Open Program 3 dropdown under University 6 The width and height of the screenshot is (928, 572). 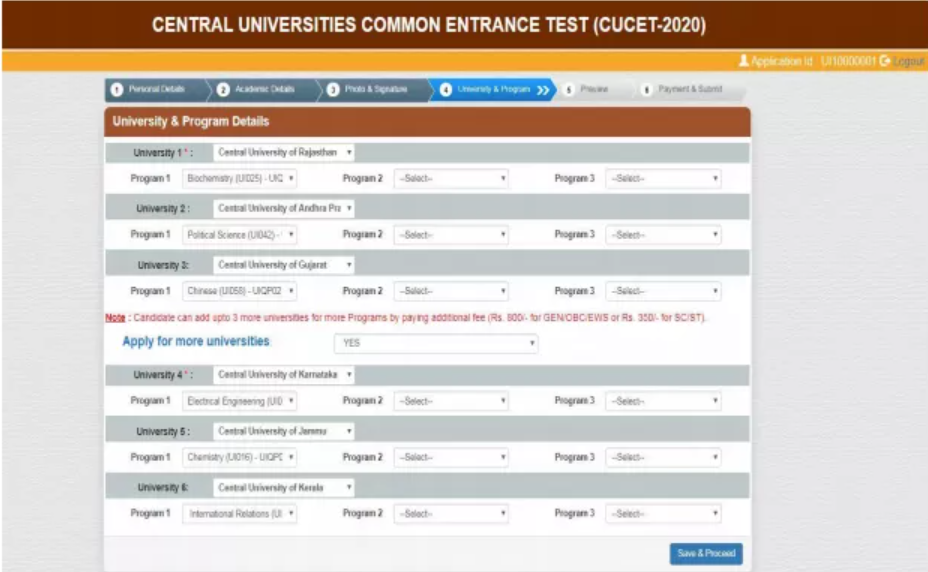pyautogui.click(x=663, y=514)
